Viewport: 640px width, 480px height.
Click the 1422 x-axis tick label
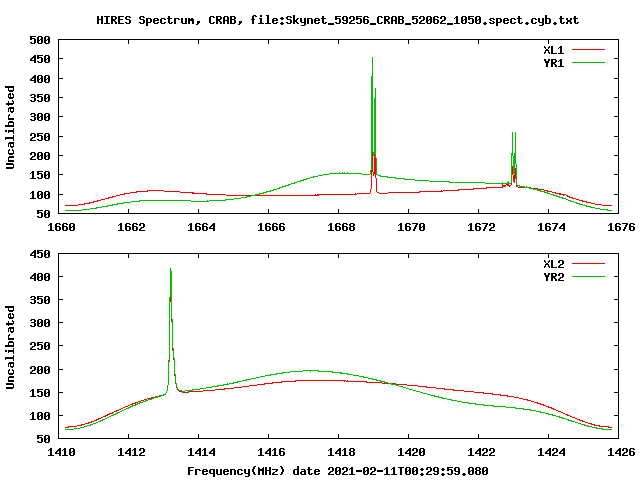481,452
